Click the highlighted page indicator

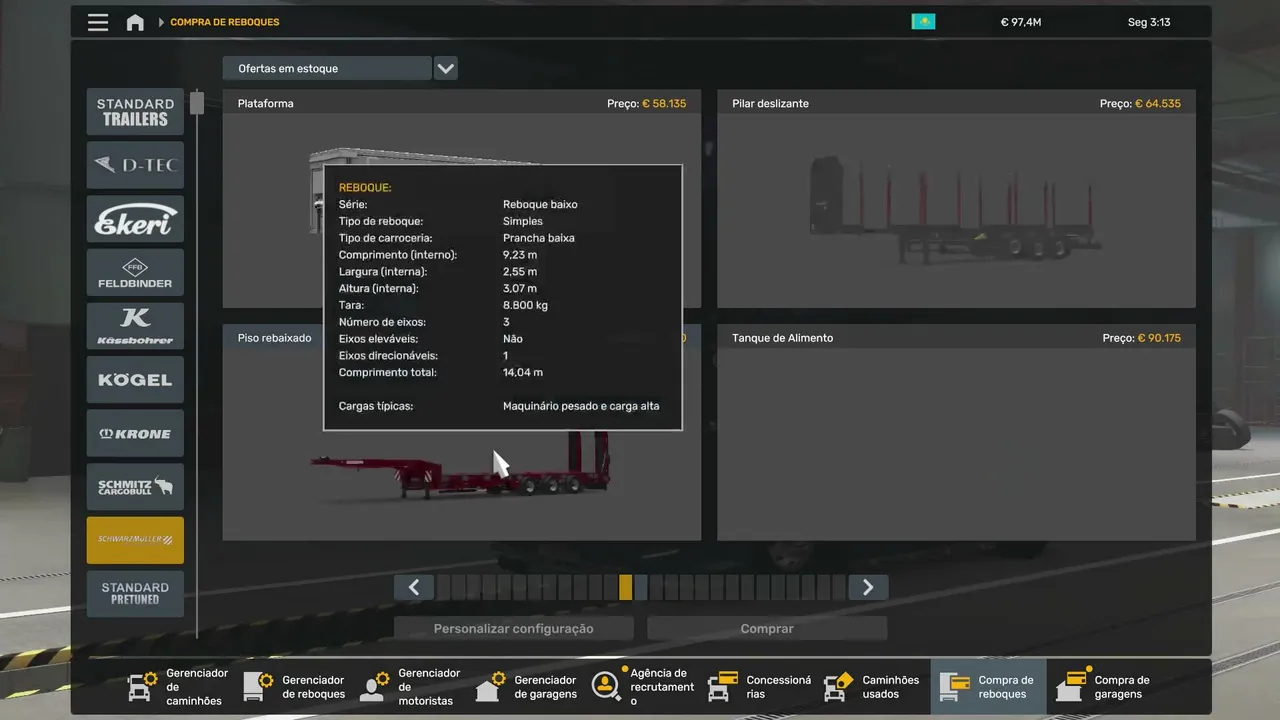click(x=625, y=588)
